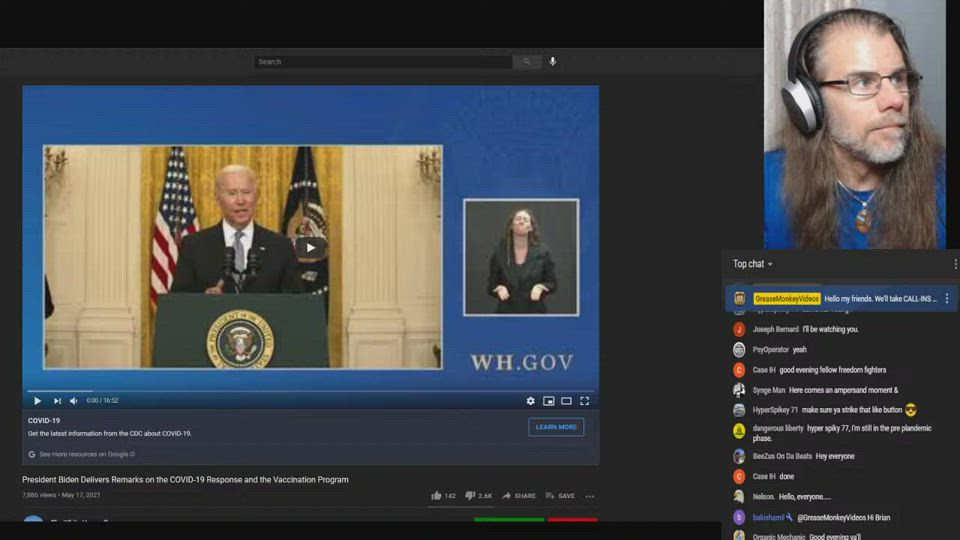
Task: Mute the video volume
Action: [74, 401]
